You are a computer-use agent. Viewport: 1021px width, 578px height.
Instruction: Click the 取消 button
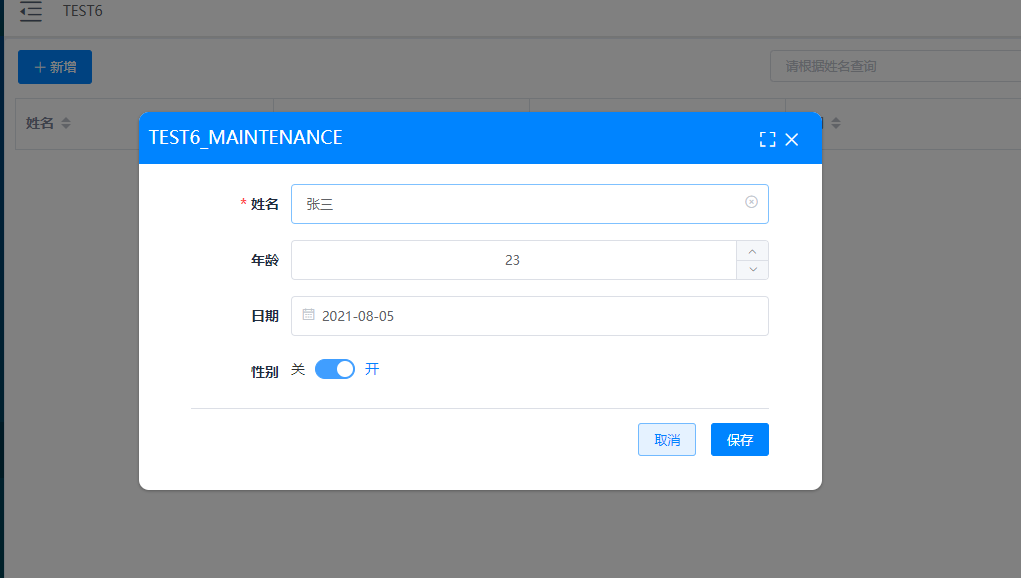[x=667, y=439]
